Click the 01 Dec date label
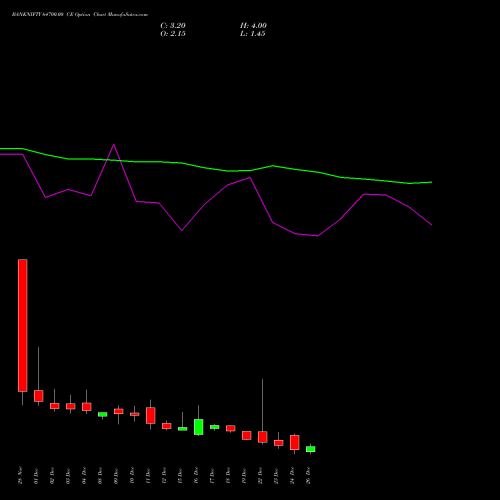This screenshot has width=500, height=500. pos(36,476)
